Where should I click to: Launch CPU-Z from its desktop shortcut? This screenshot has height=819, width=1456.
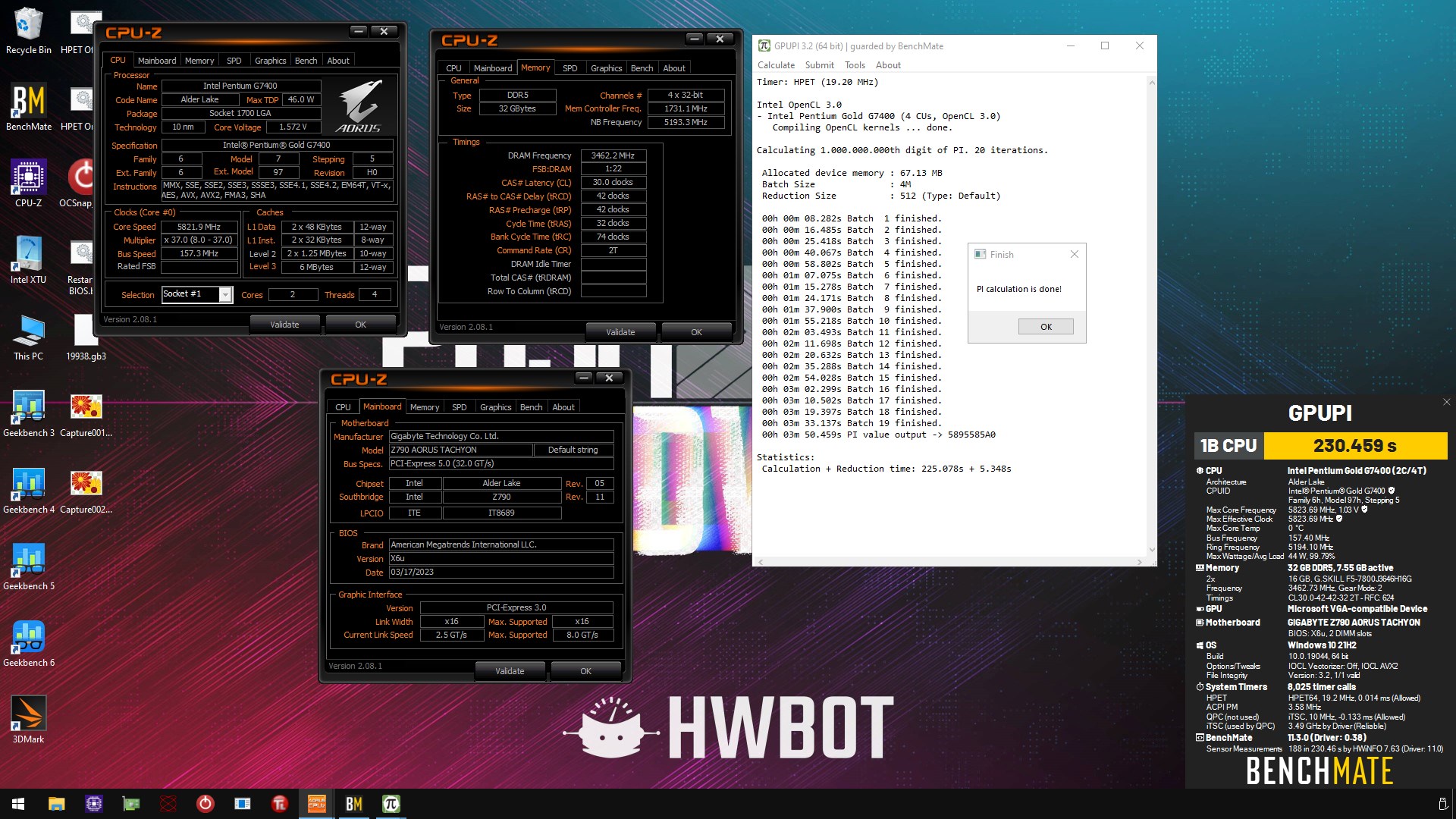28,184
